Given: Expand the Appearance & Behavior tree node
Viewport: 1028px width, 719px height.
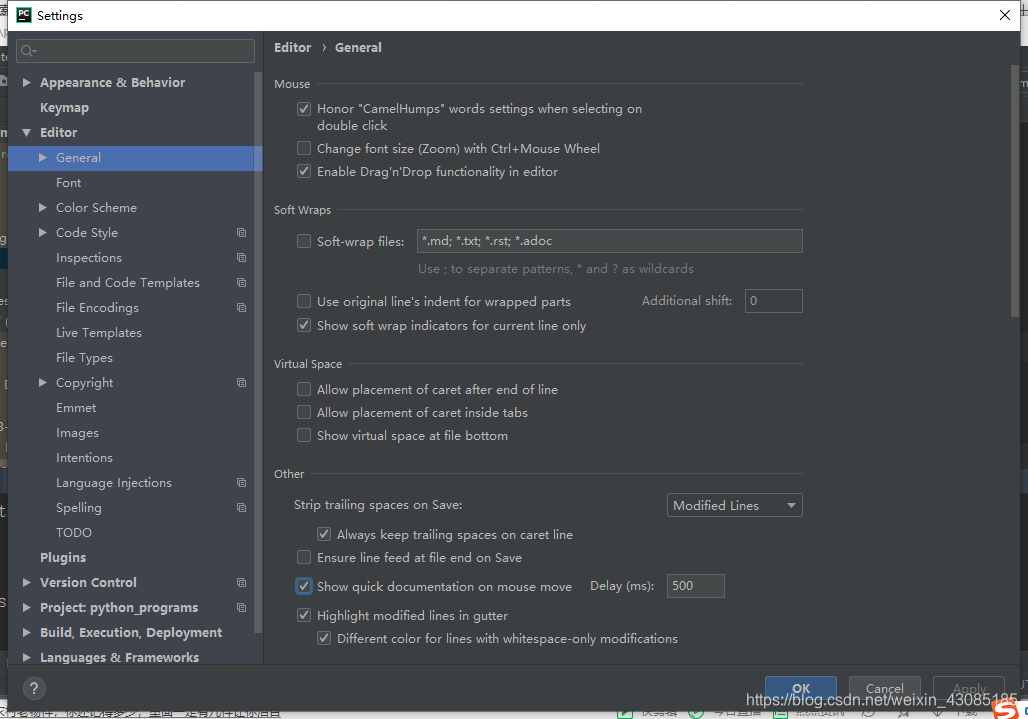Looking at the screenshot, I should 27,83.
